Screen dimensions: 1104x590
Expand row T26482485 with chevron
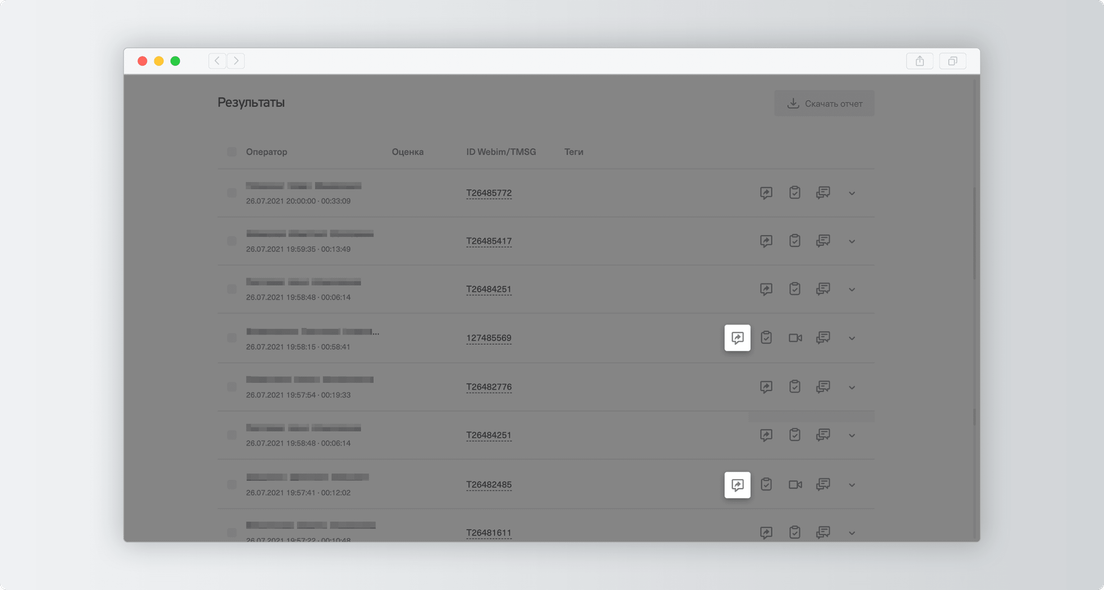(852, 485)
